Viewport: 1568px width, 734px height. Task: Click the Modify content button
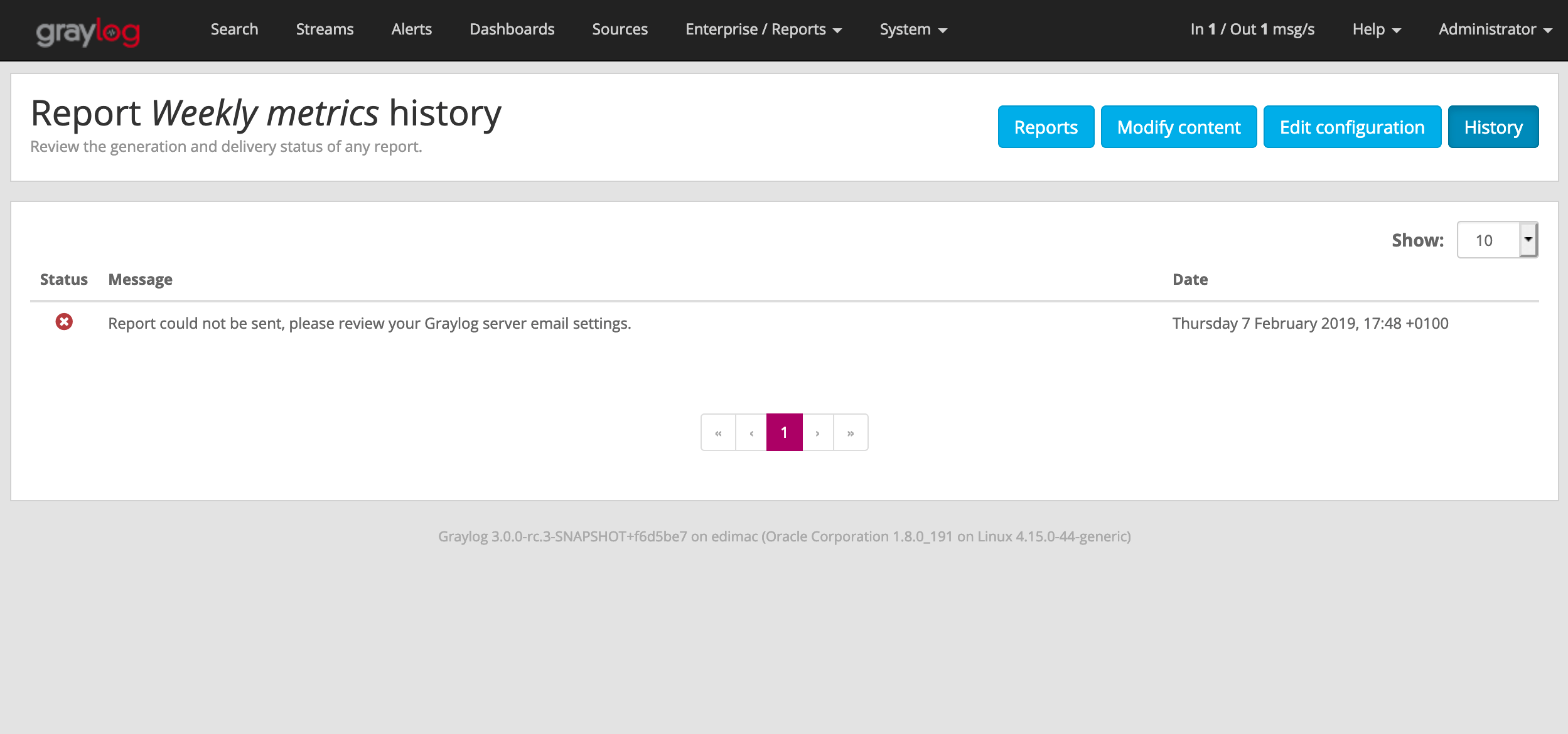(1178, 127)
